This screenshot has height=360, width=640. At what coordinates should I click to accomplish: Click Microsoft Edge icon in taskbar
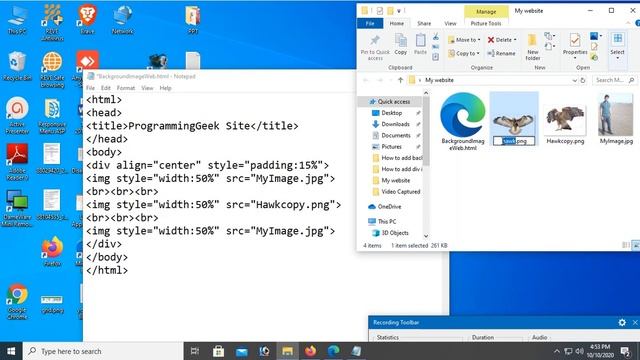pos(333,351)
